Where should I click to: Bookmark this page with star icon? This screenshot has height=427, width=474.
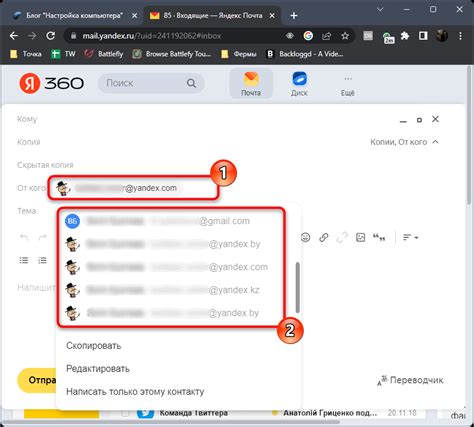click(x=345, y=36)
